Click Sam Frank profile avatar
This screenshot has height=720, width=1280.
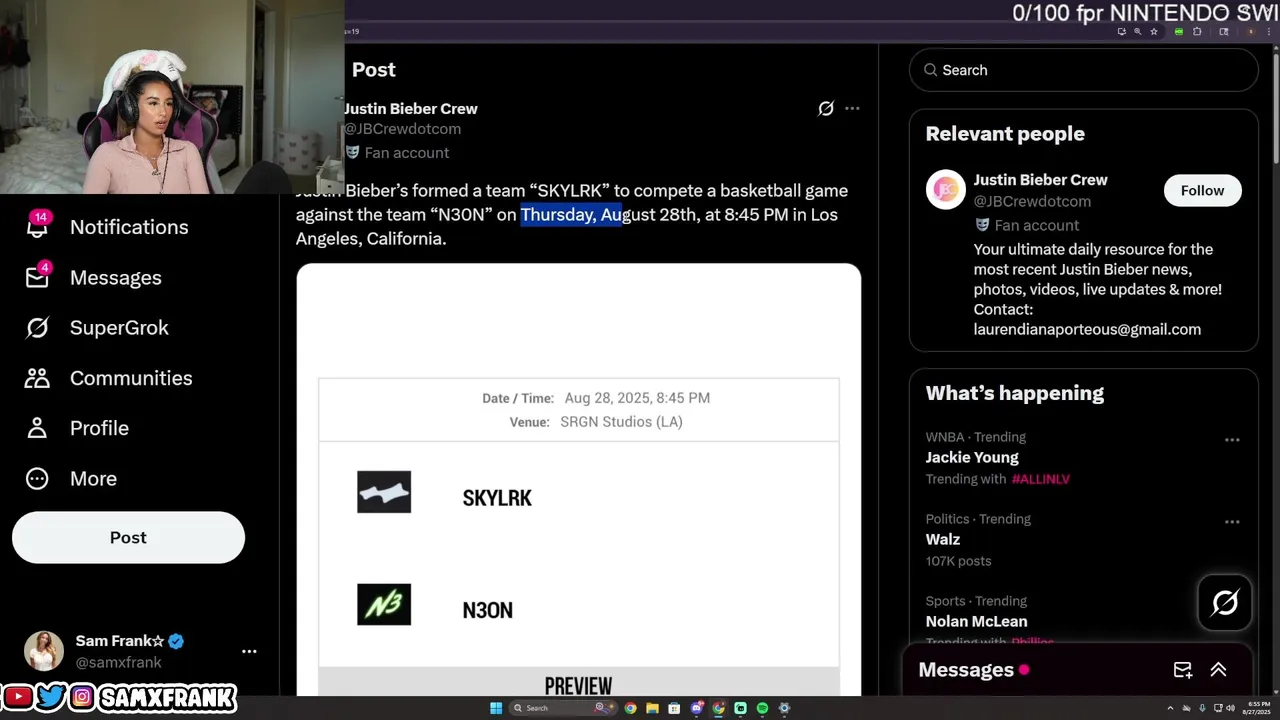pyautogui.click(x=44, y=651)
